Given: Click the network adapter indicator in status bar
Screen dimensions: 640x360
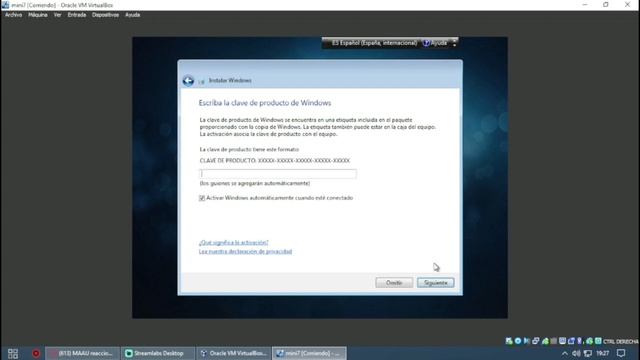Looking at the screenshot, I should pyautogui.click(x=536, y=341).
